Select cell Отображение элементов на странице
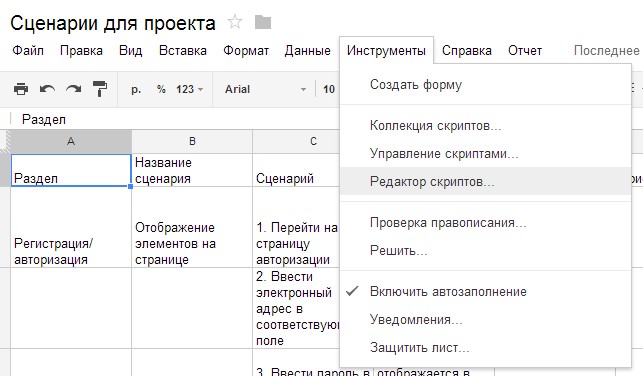643x376 pixels. coord(192,227)
